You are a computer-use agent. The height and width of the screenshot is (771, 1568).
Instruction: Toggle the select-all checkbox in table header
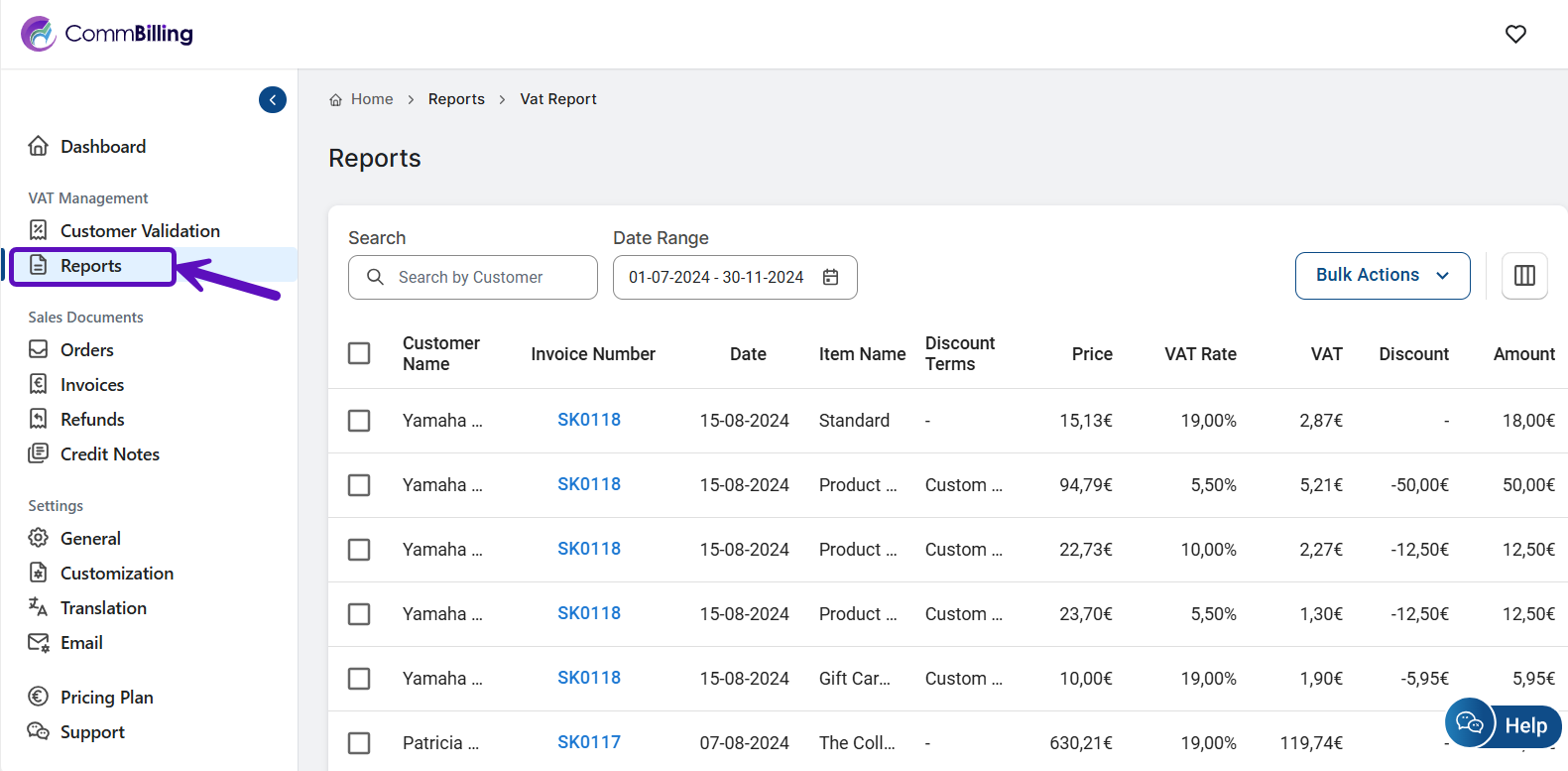(359, 354)
